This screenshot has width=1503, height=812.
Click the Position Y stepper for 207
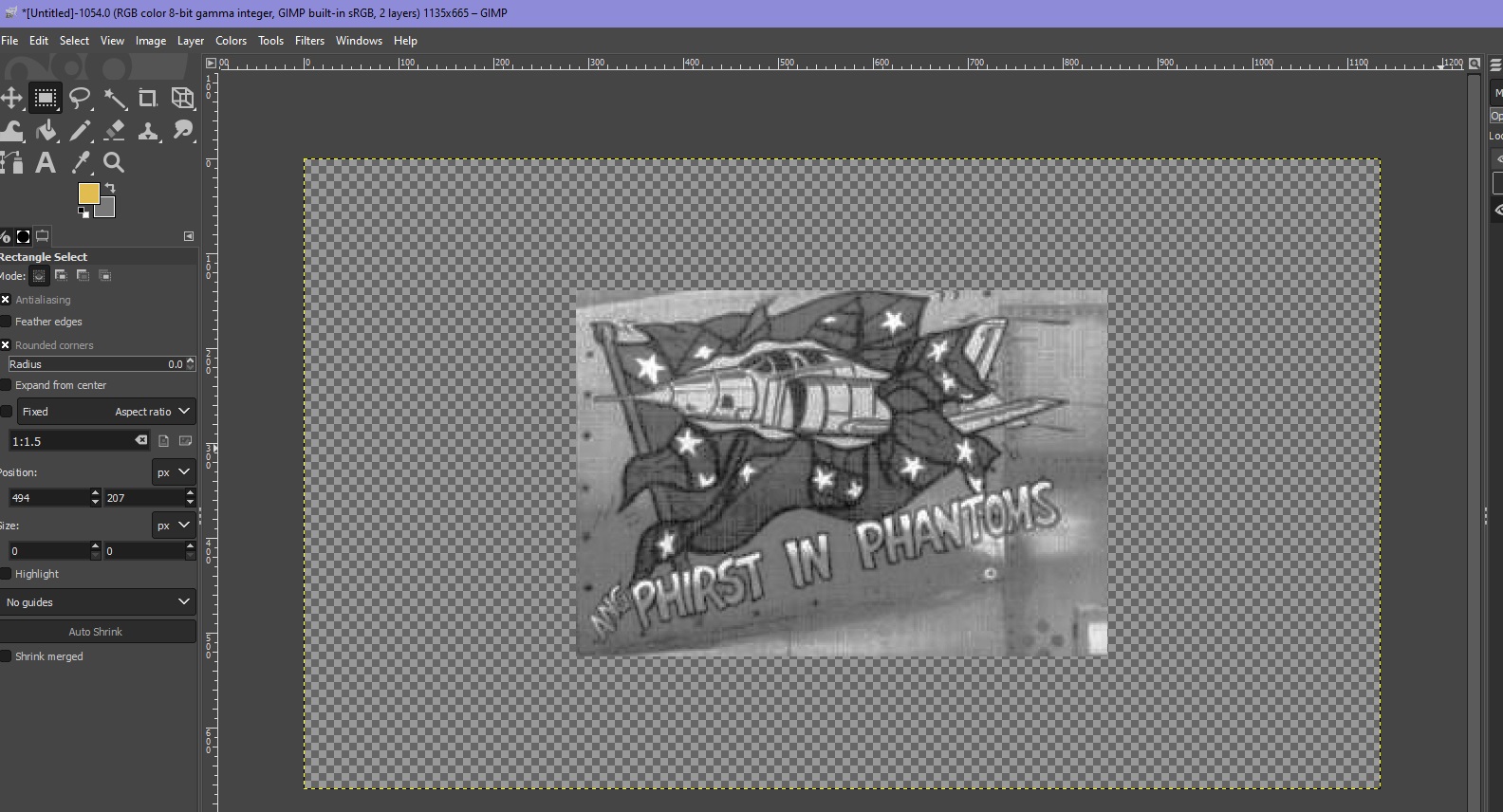(x=191, y=498)
